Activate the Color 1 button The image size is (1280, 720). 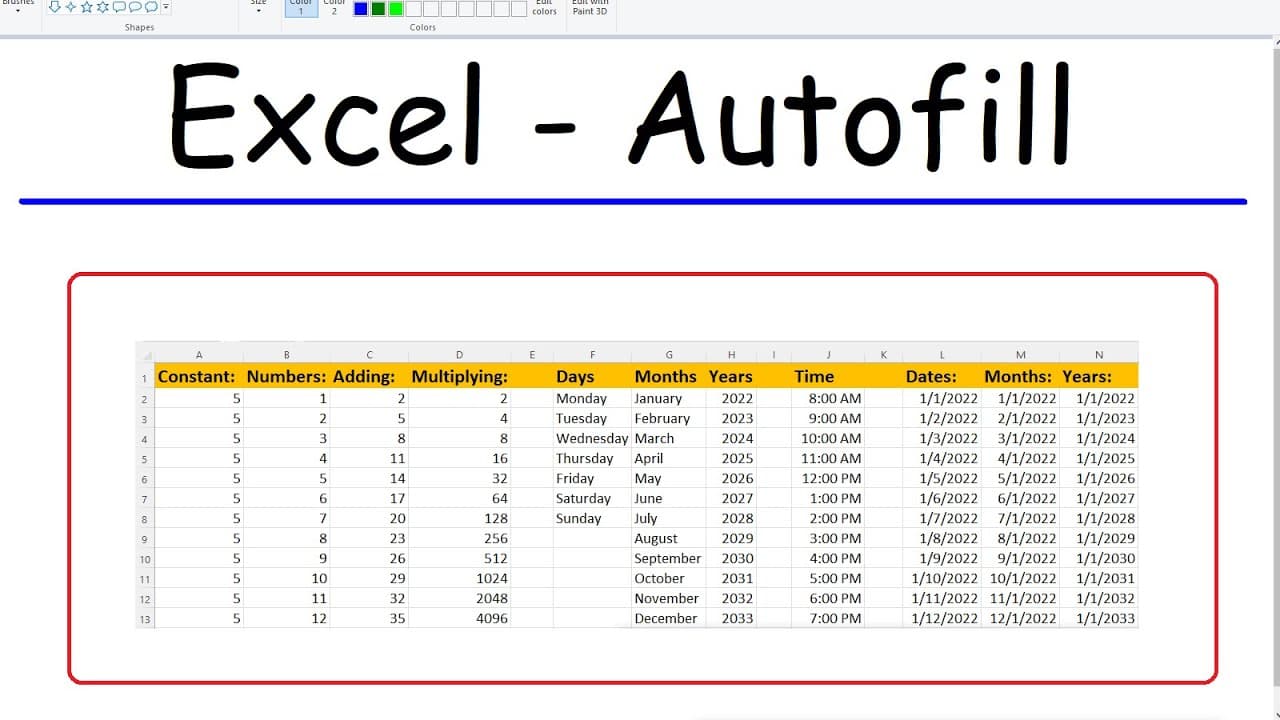pos(301,8)
